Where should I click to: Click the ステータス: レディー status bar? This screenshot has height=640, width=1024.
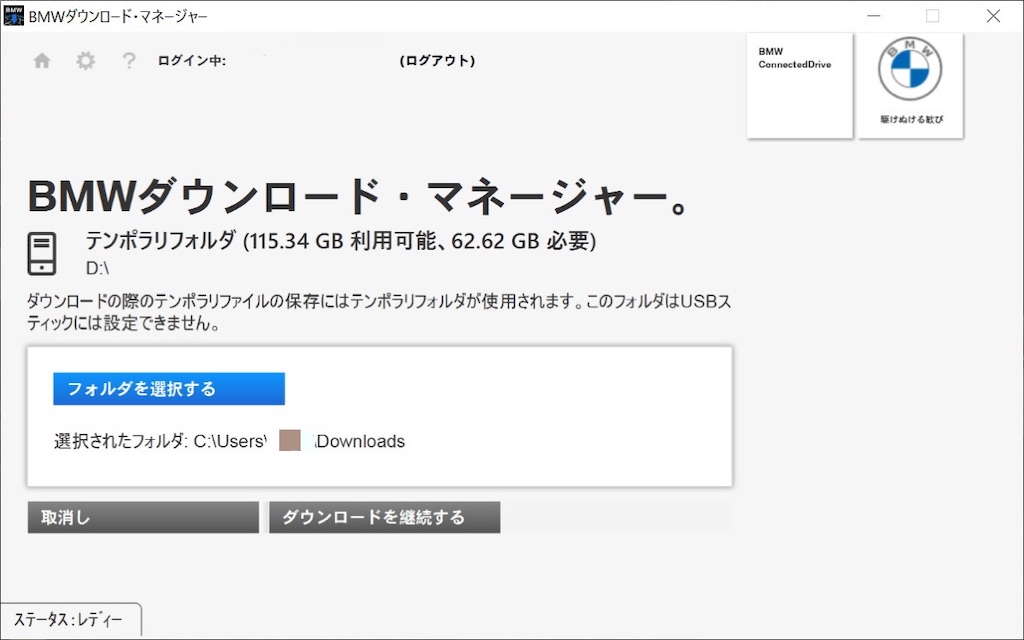[70, 620]
